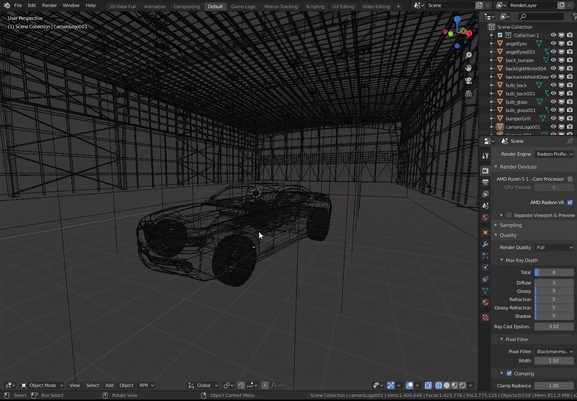Open the Particles properties tab
Viewport: 577px width, 401px height.
click(485, 256)
